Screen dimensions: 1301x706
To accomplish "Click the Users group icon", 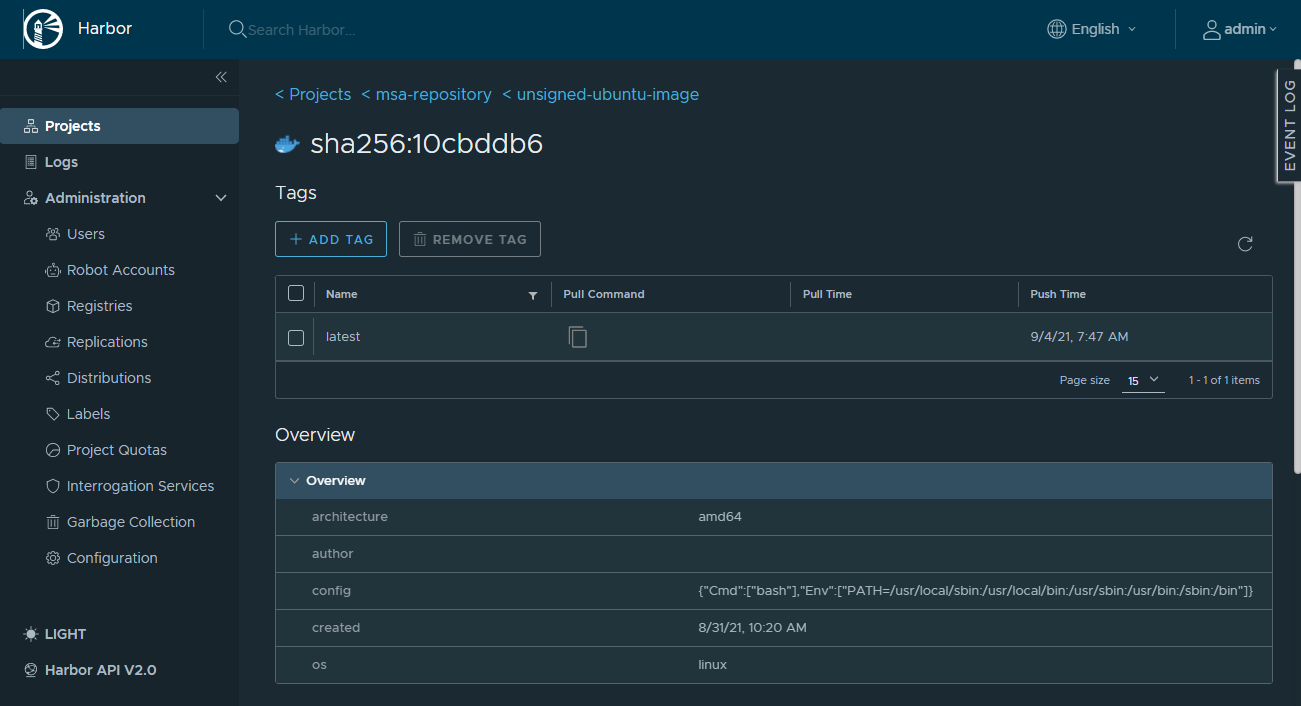I will (53, 234).
